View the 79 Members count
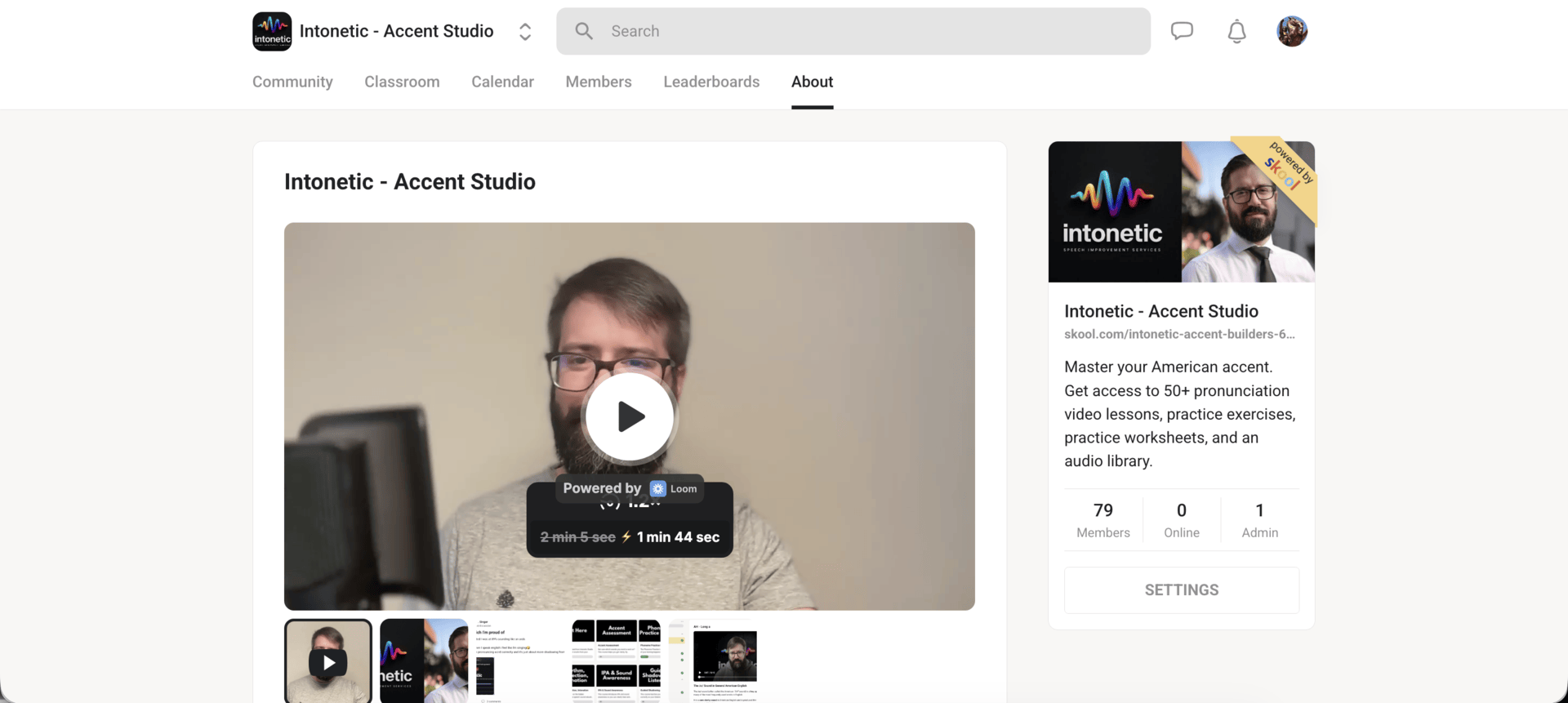The width and height of the screenshot is (1568, 703). (1103, 520)
